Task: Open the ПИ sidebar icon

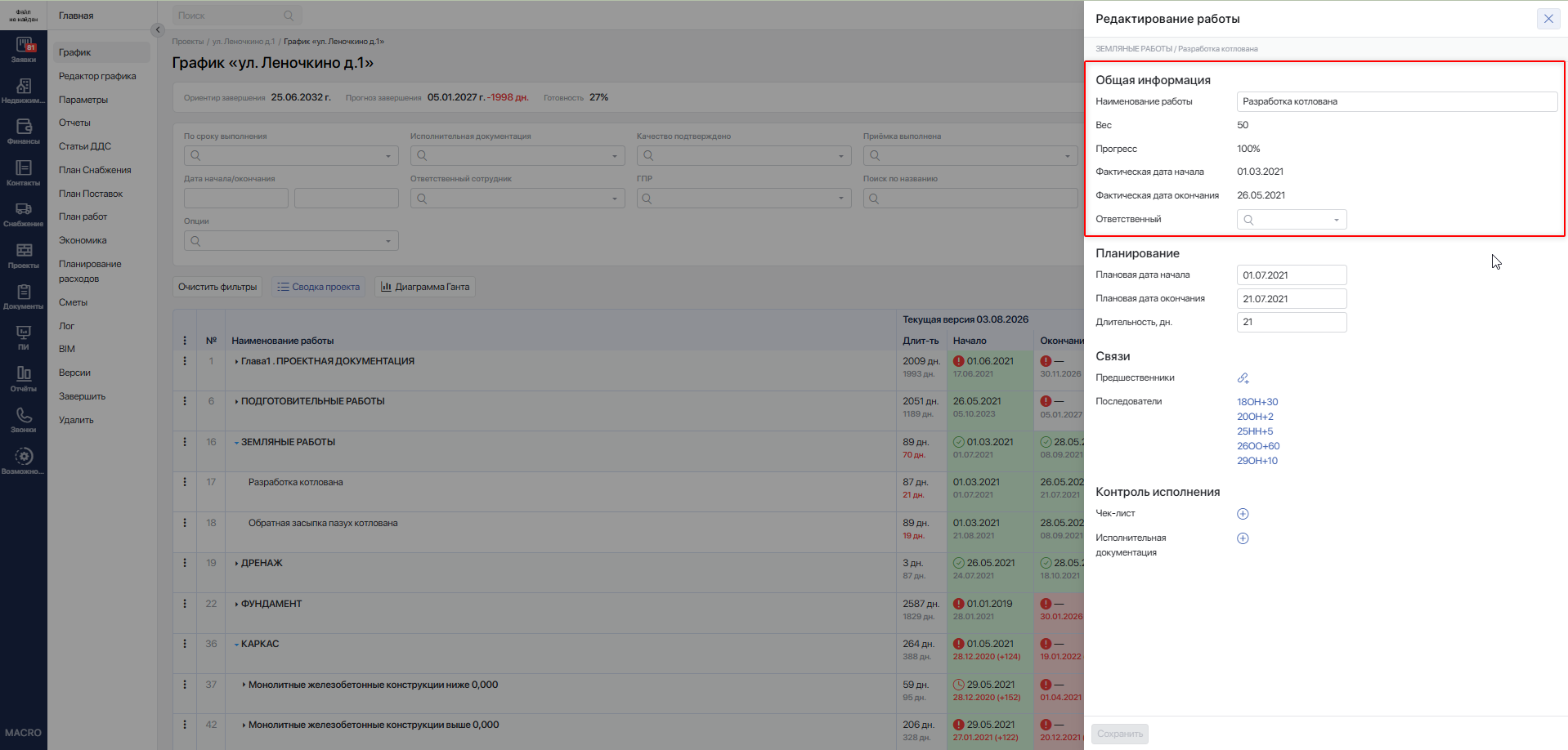Action: coord(24,337)
